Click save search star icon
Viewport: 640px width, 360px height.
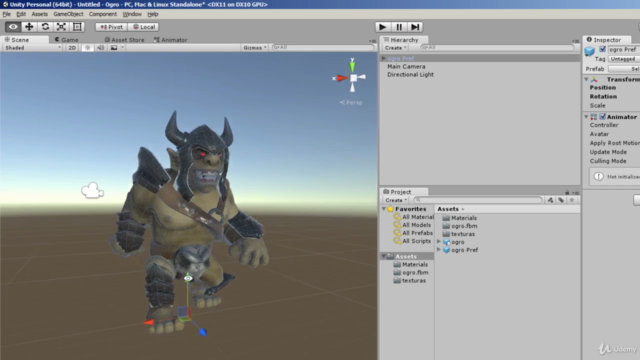coord(572,200)
